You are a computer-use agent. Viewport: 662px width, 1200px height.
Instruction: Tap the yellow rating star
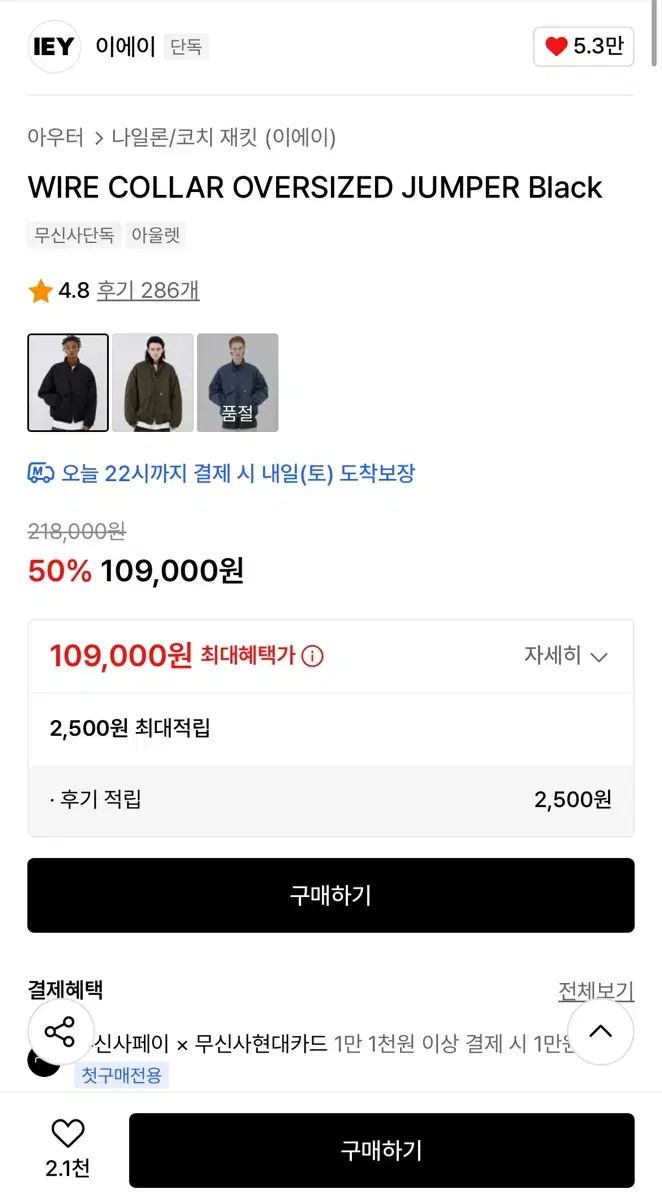[x=41, y=291]
